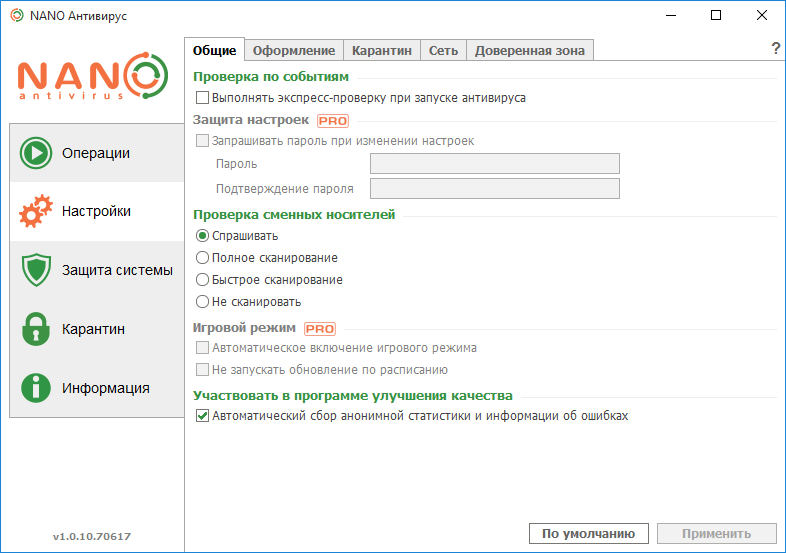Click Участвовать в программе улучшения качества heading
786x553 pixels.
click(x=353, y=396)
